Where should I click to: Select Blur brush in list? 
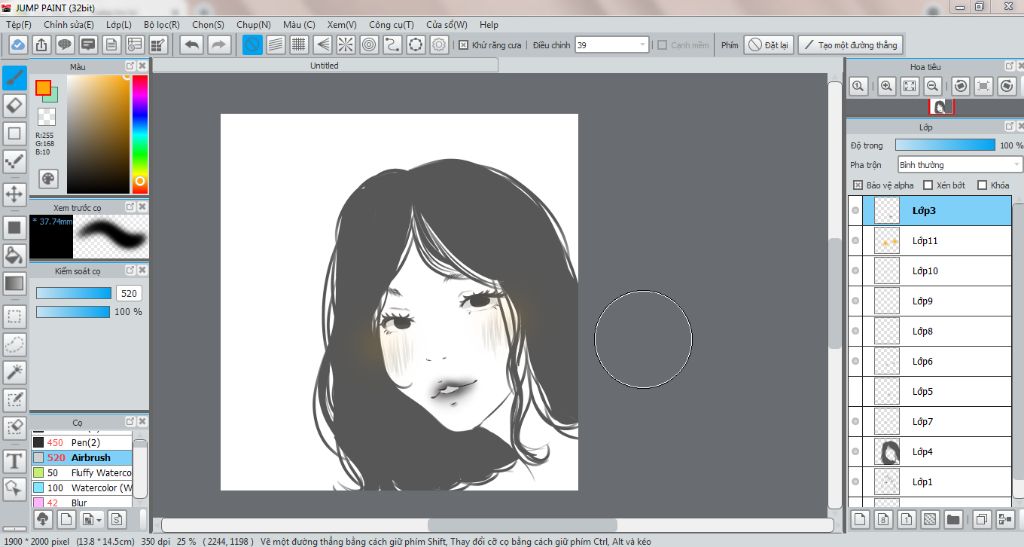82,502
